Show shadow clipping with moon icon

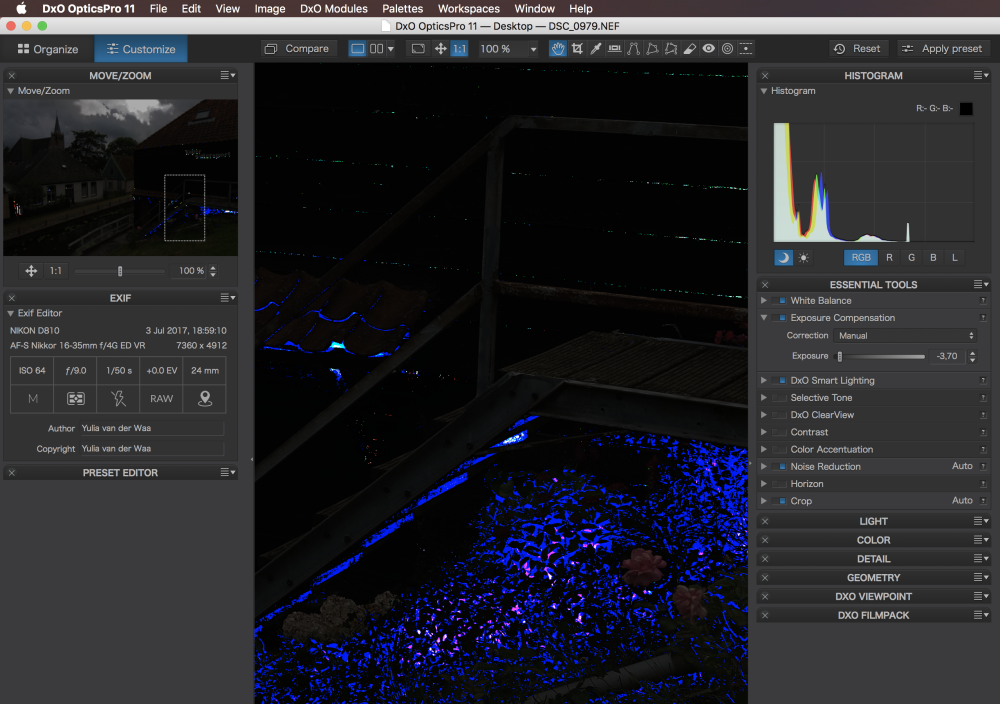[x=783, y=258]
